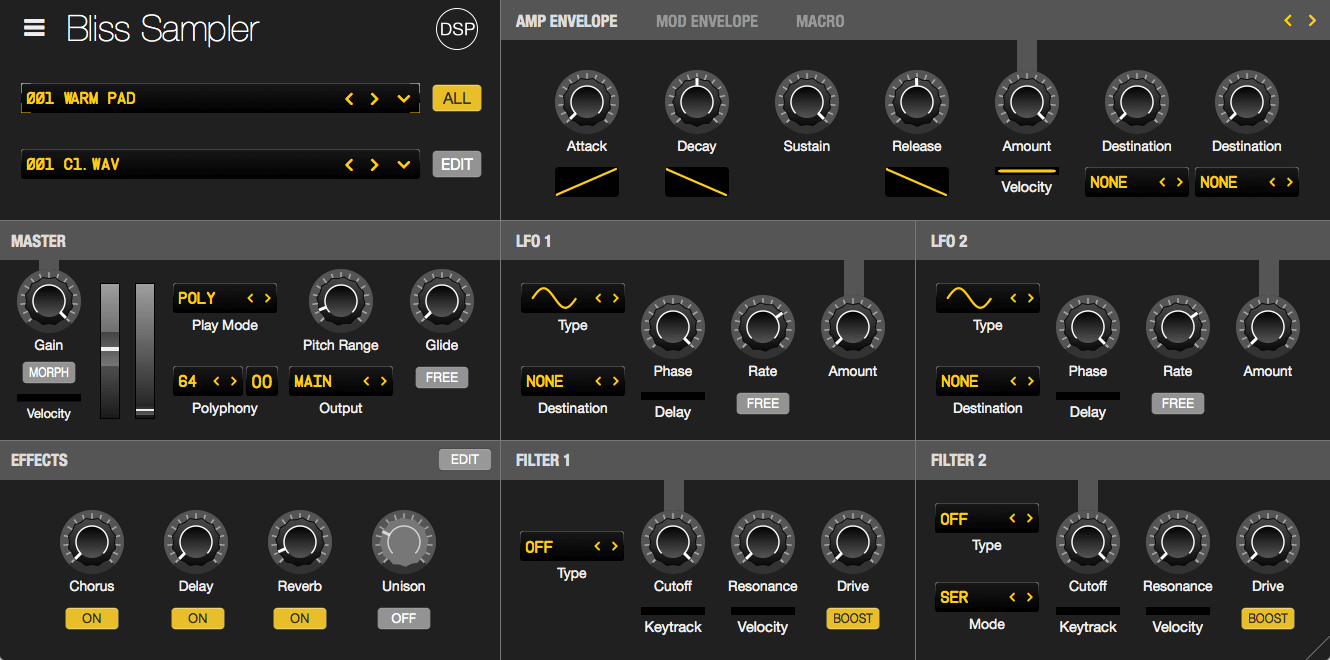Open the MACRO tab
The height and width of the screenshot is (660, 1330).
(x=820, y=21)
